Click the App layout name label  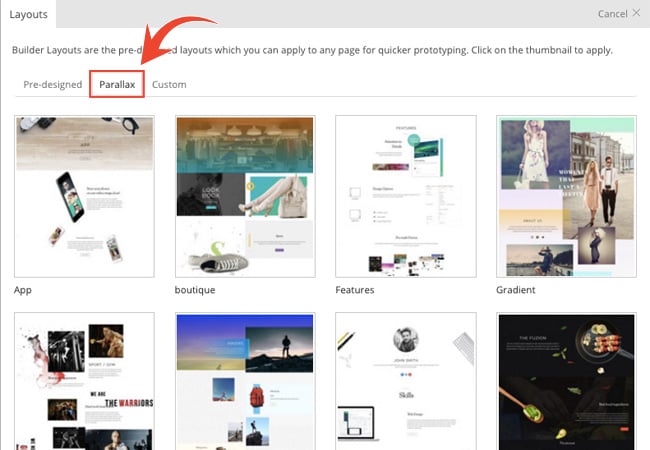pyautogui.click(x=23, y=290)
